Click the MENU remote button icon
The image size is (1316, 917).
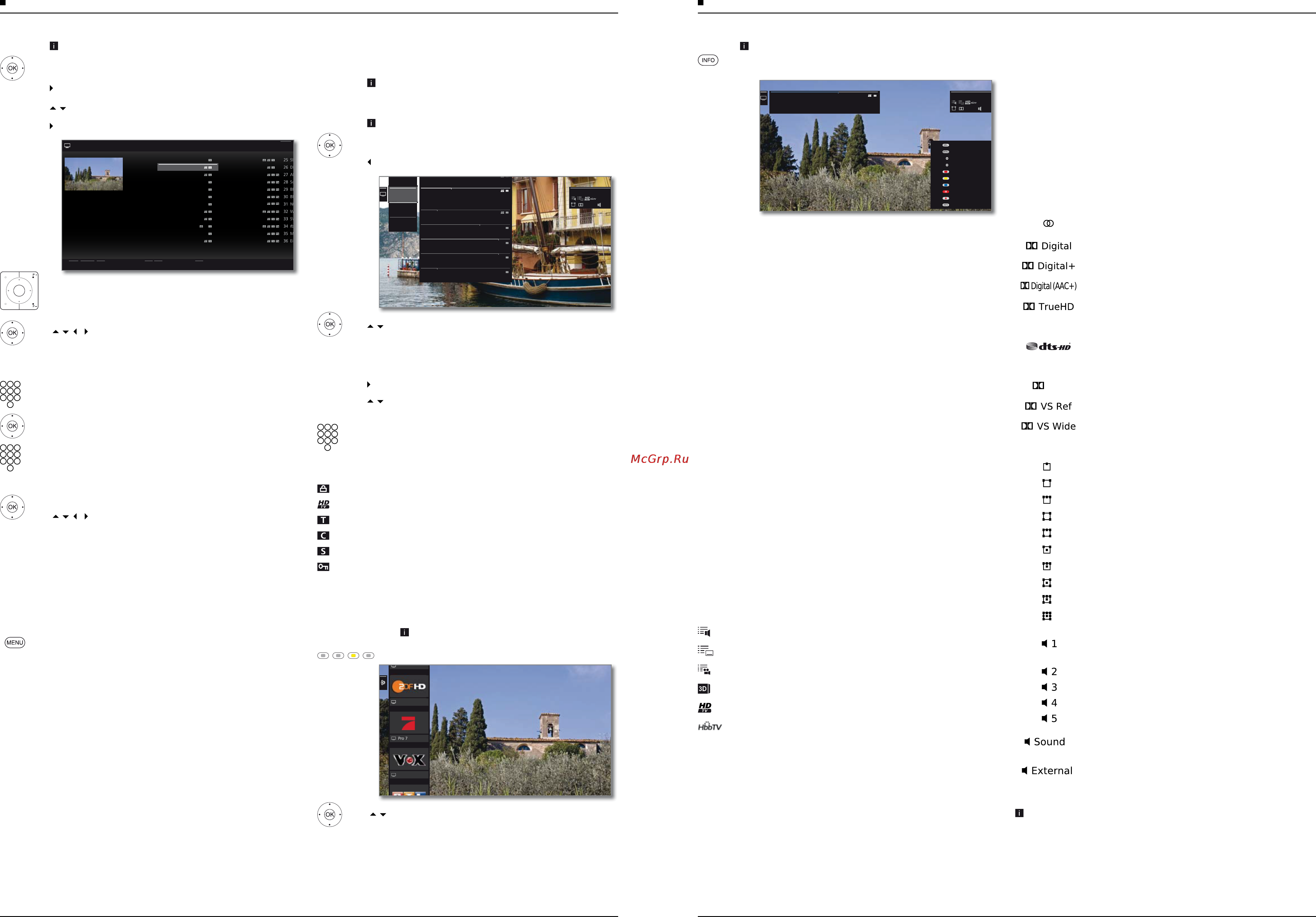click(x=15, y=643)
